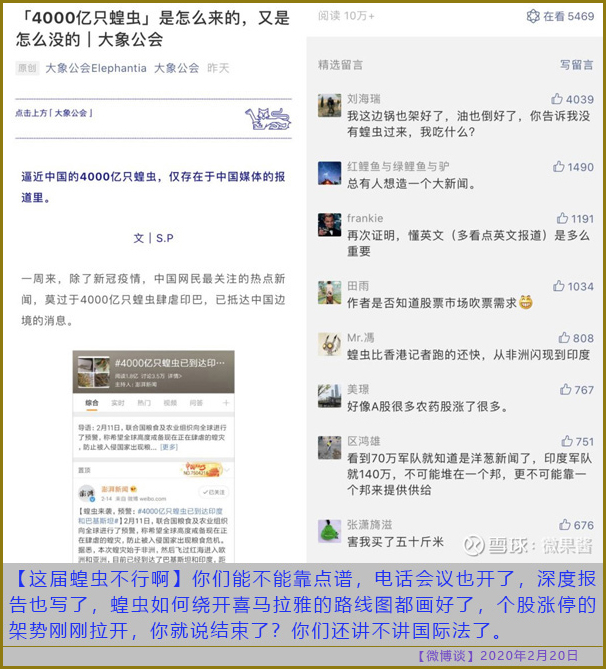The height and width of the screenshot is (669, 606).
Task: Open 刘海瑞's profile avatar
Action: click(329, 105)
